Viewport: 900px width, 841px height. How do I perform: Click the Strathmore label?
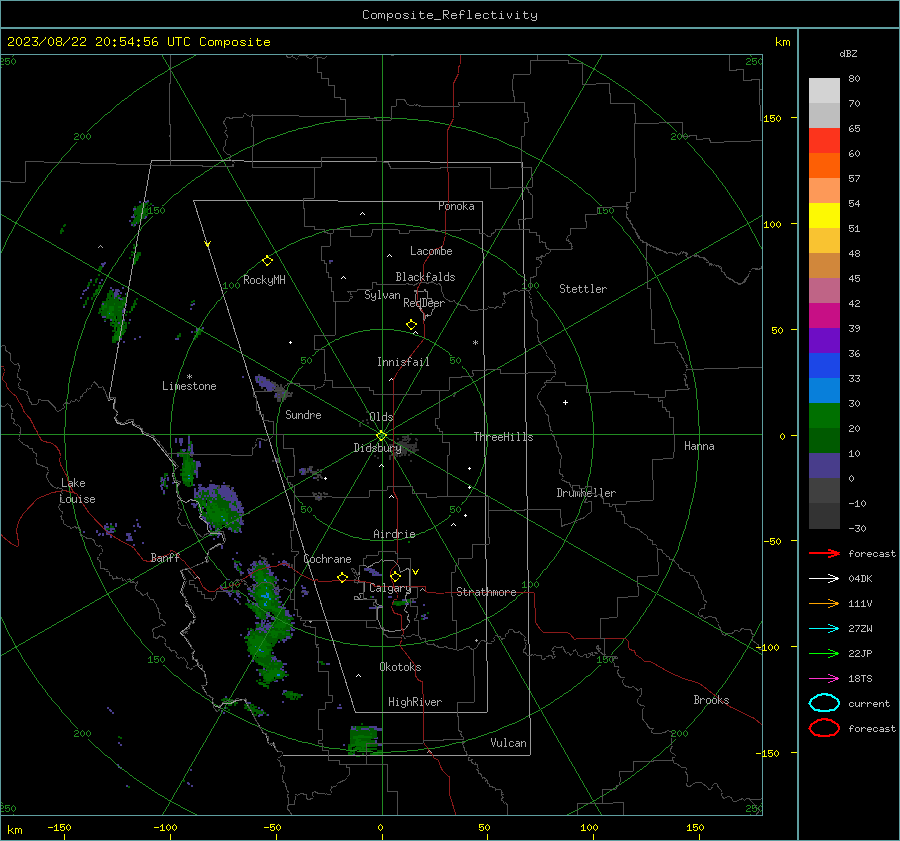click(486, 592)
